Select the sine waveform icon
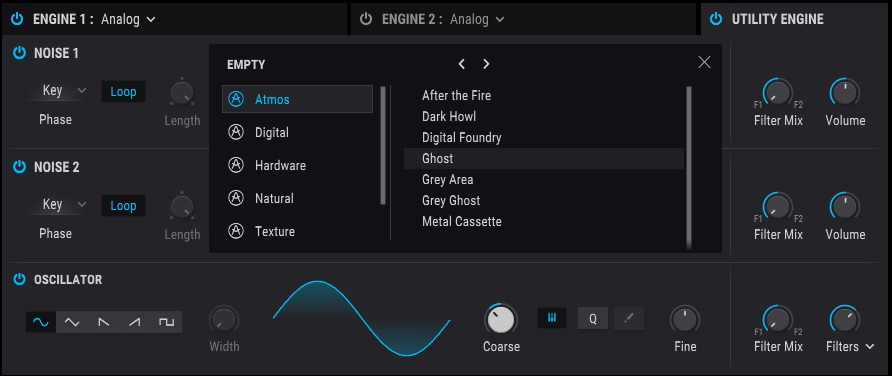 pyautogui.click(x=41, y=322)
